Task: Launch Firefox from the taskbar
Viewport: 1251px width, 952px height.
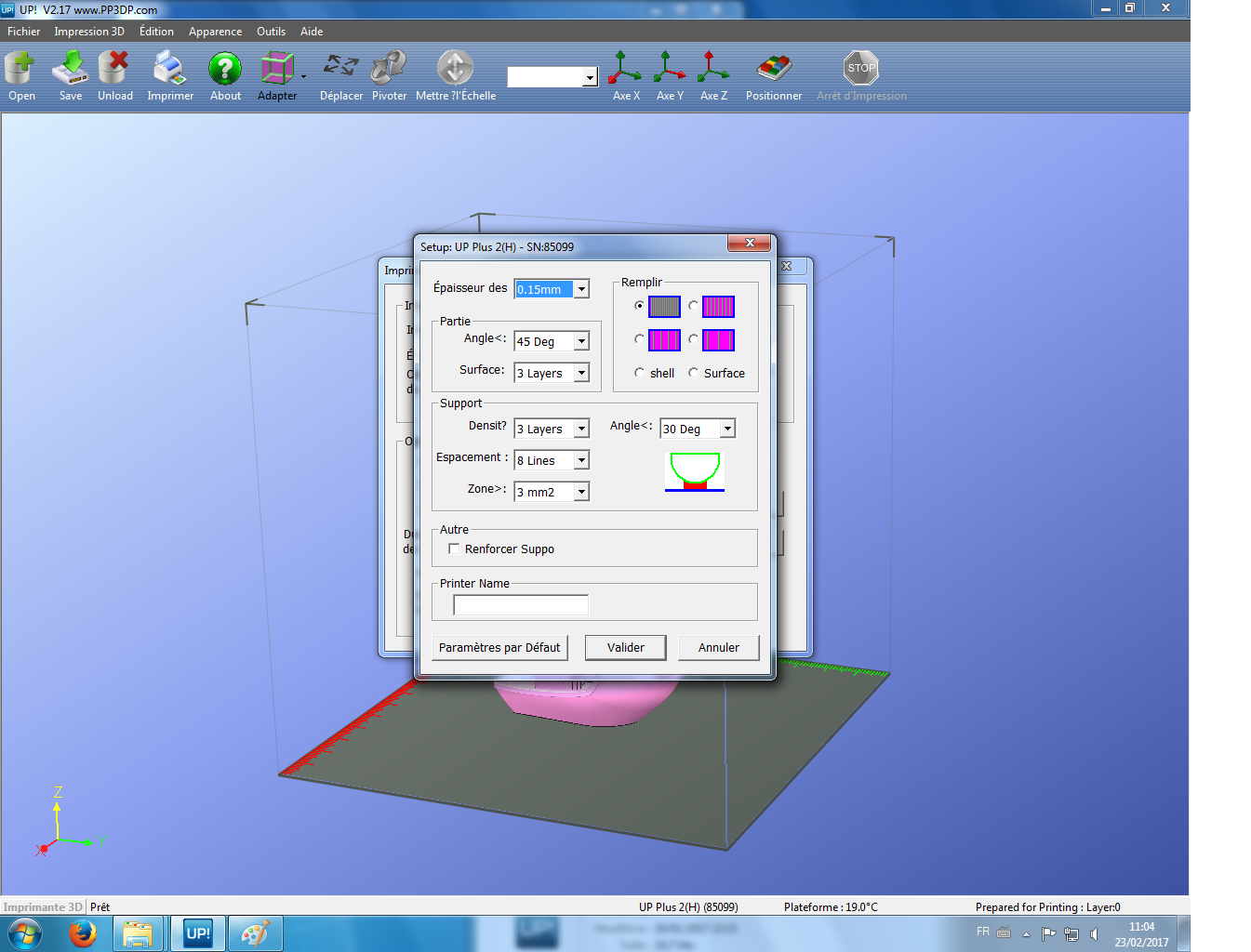Action: click(x=82, y=933)
